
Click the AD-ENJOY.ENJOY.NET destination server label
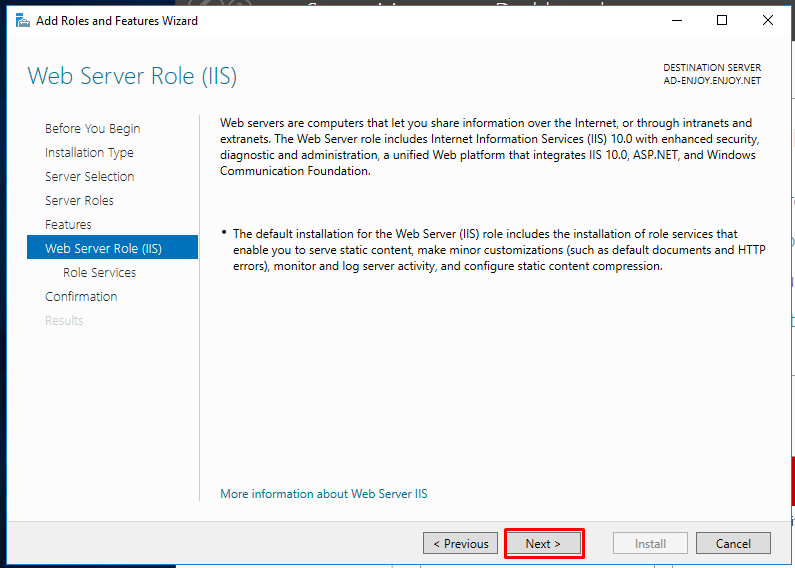point(712,81)
